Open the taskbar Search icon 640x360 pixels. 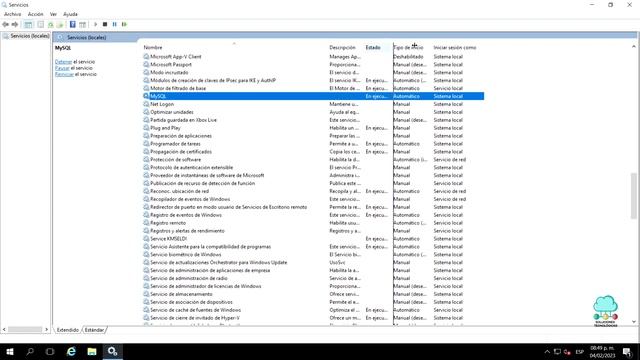pos(30,351)
